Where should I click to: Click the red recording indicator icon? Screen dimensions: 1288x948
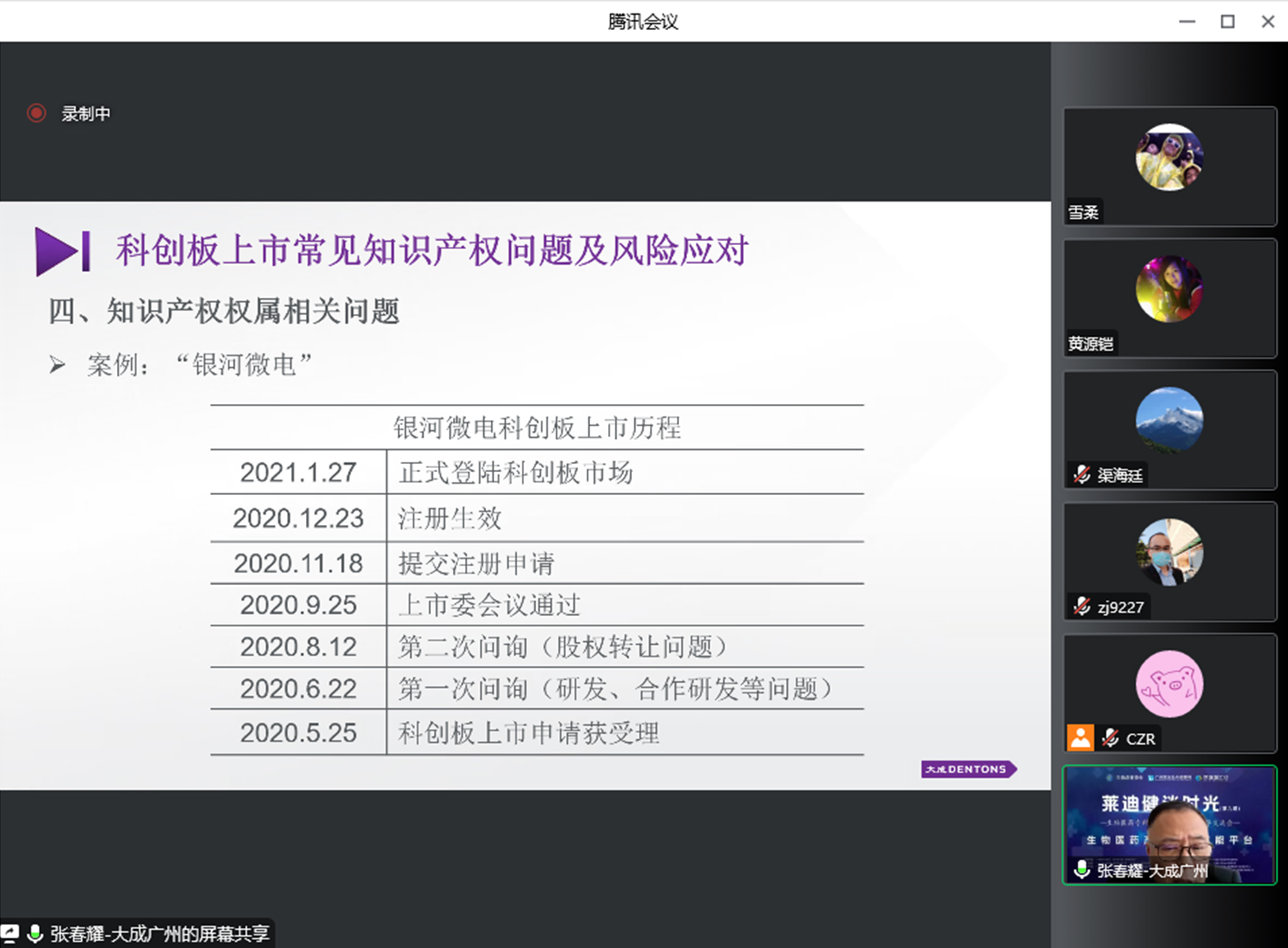36,113
